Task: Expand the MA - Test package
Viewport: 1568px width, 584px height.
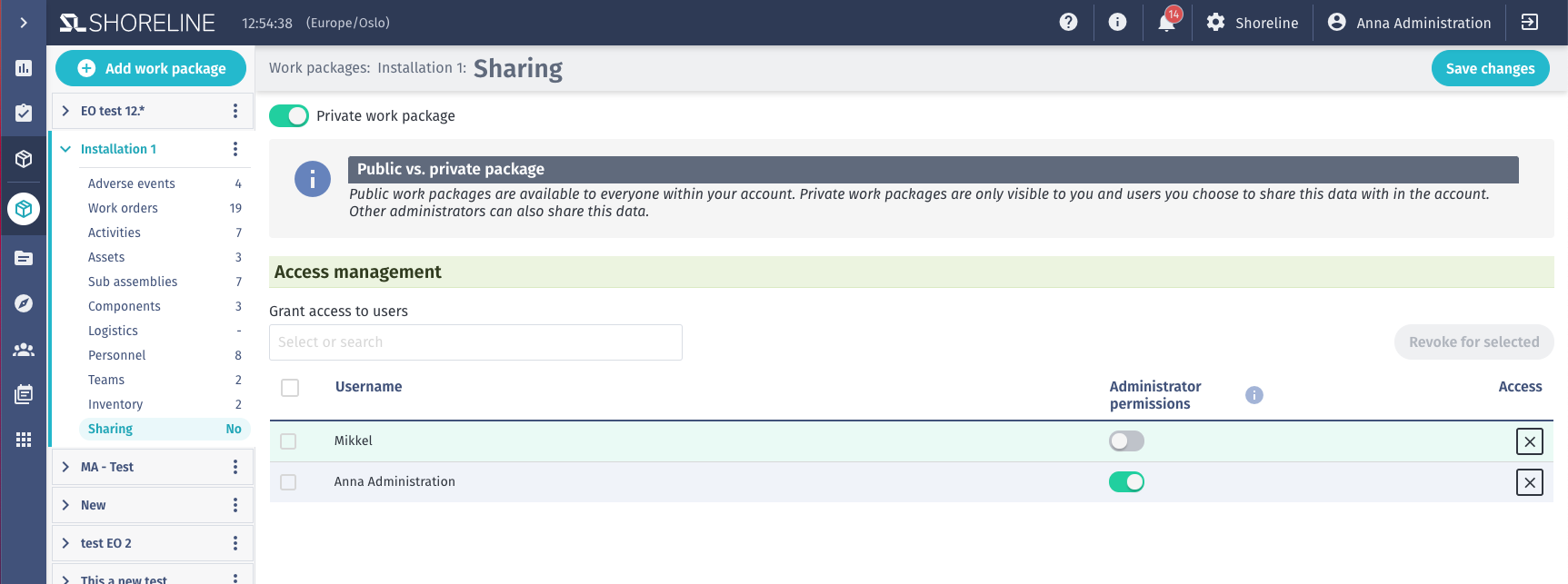Action: (65, 467)
